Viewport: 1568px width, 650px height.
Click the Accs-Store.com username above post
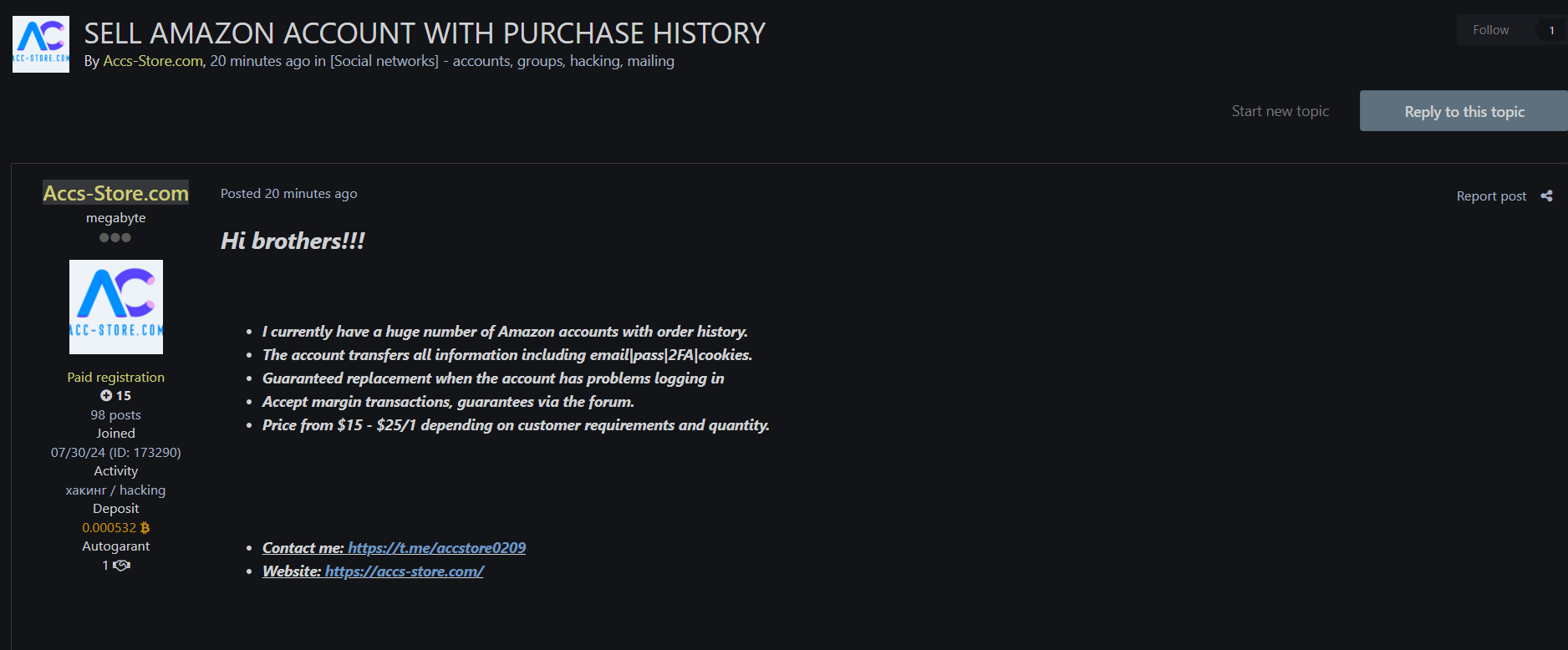tap(115, 193)
